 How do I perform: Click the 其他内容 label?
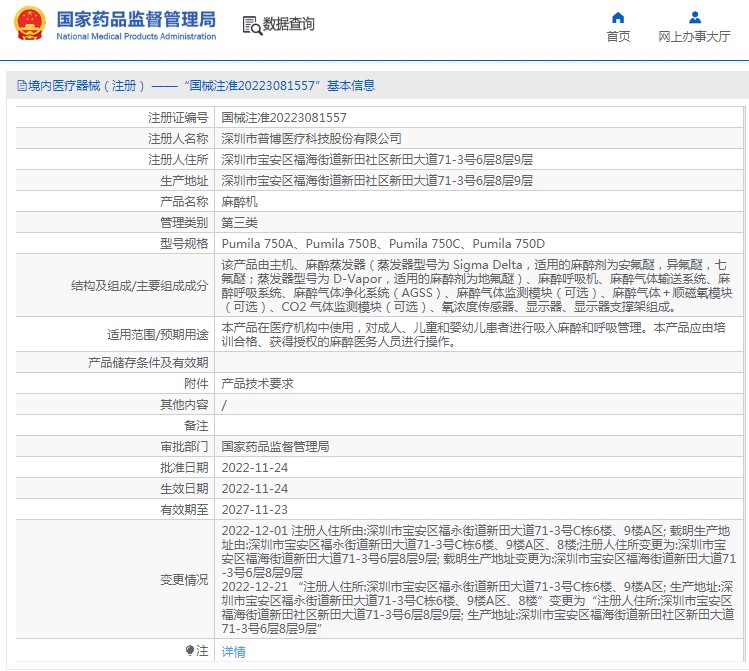(184, 405)
